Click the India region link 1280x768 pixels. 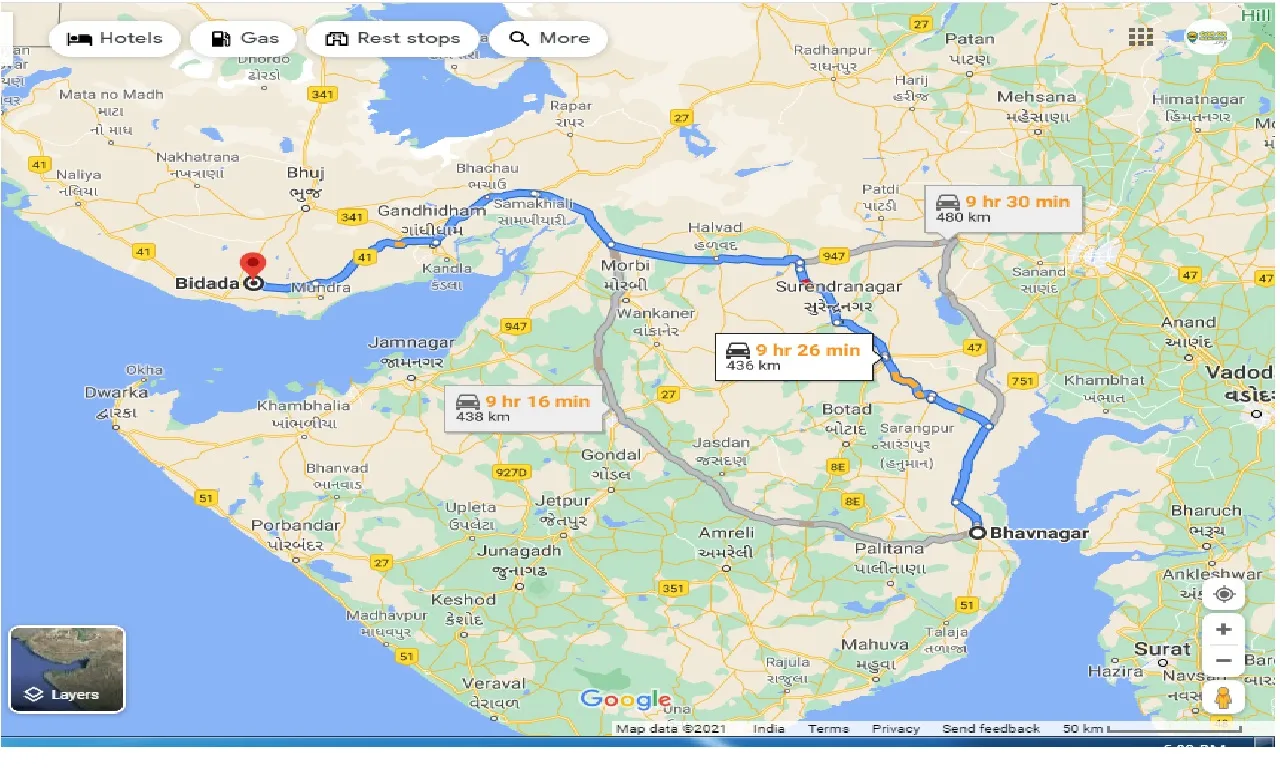(x=769, y=729)
